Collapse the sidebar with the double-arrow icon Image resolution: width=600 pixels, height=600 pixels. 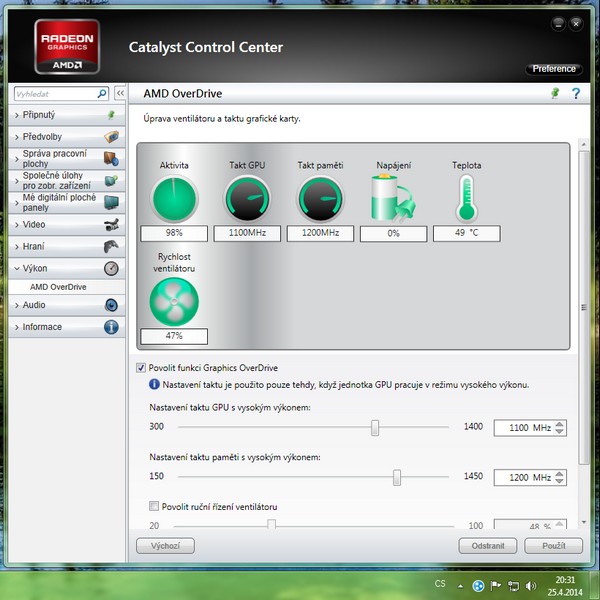click(x=120, y=93)
